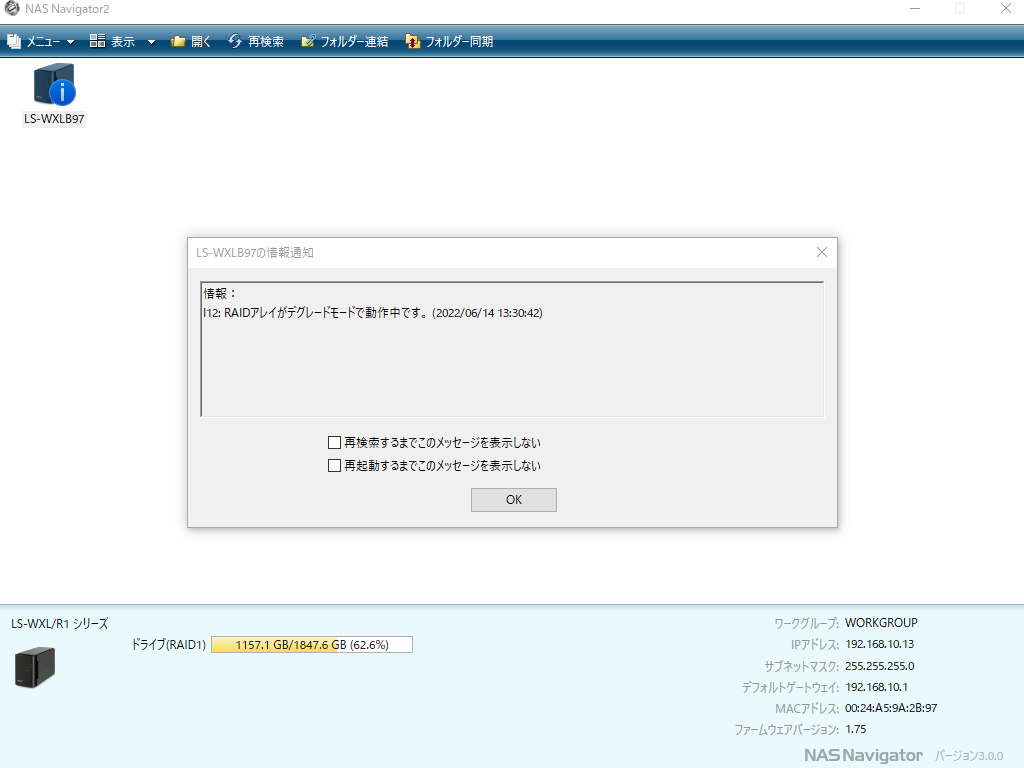The height and width of the screenshot is (768, 1024).
Task: Click the RAID1 drive usage bar
Action: [311, 645]
